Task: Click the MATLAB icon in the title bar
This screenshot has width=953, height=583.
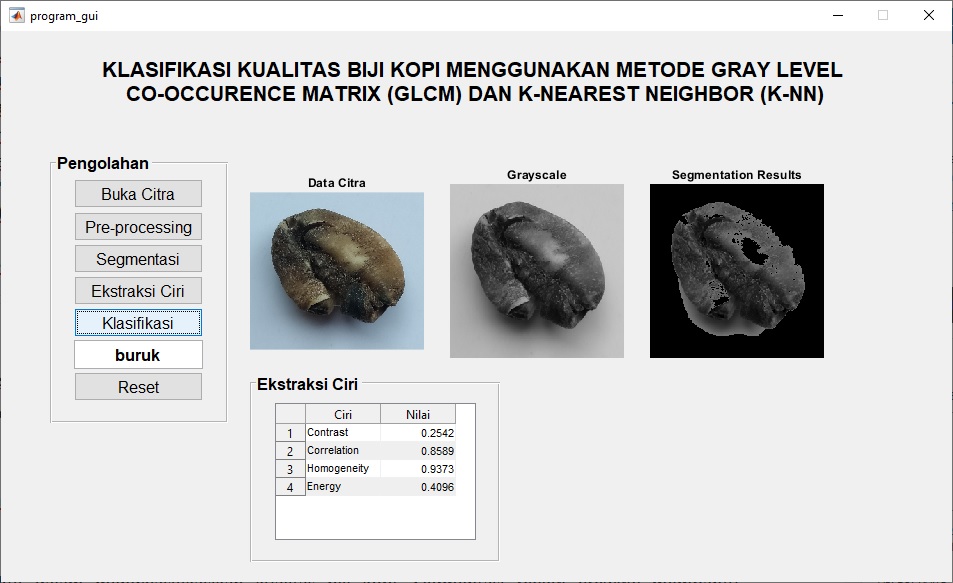Action: tap(16, 16)
